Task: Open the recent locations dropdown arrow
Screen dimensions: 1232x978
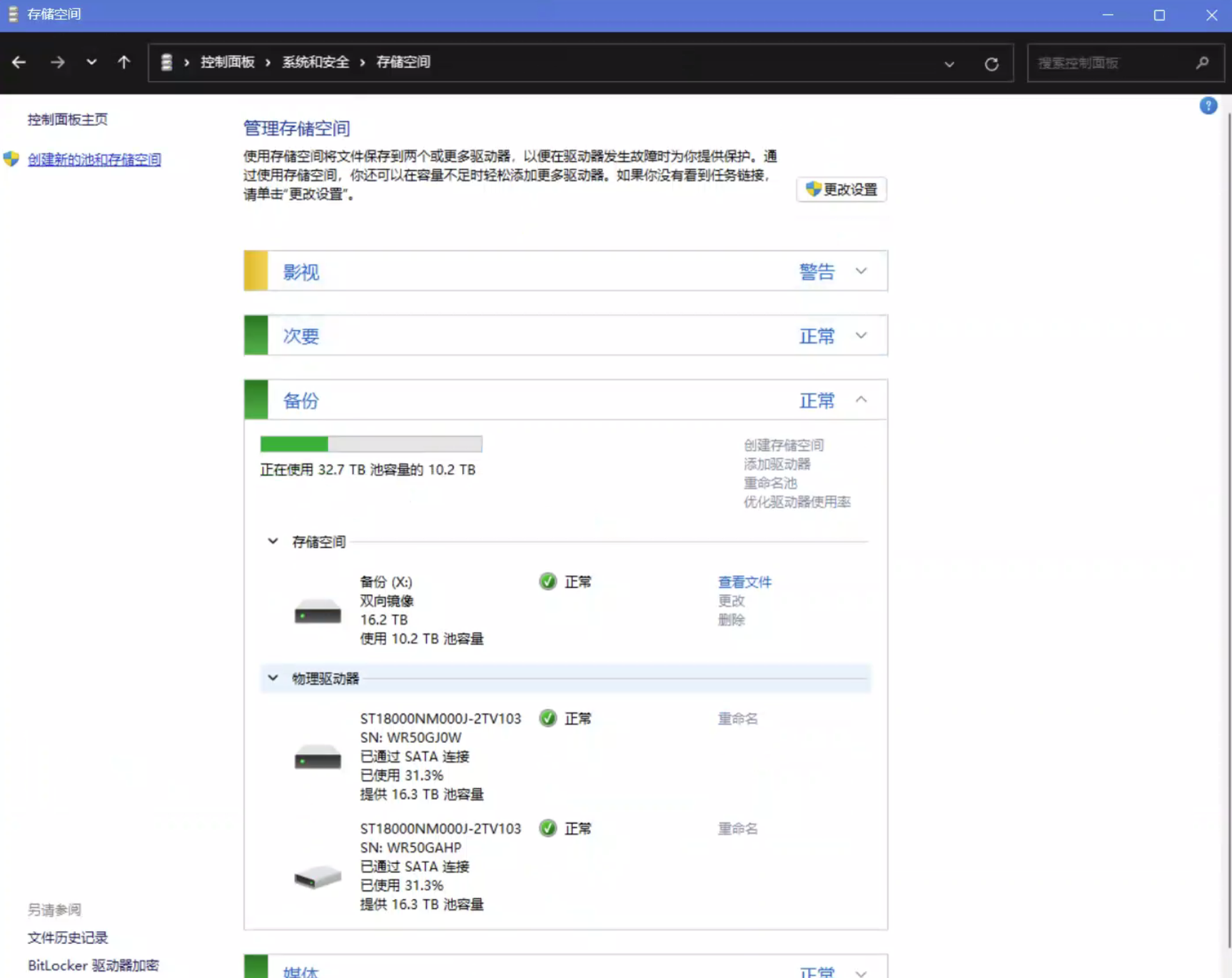Action: (x=91, y=62)
